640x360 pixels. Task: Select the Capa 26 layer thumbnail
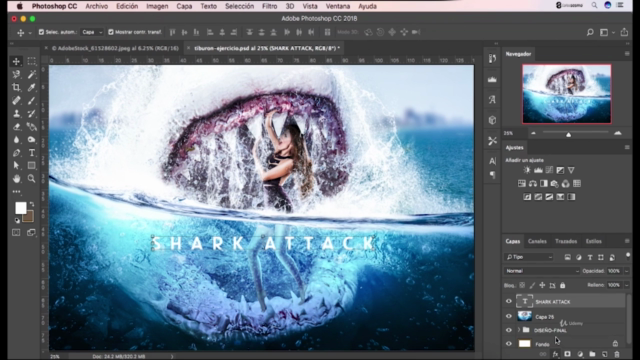524,316
